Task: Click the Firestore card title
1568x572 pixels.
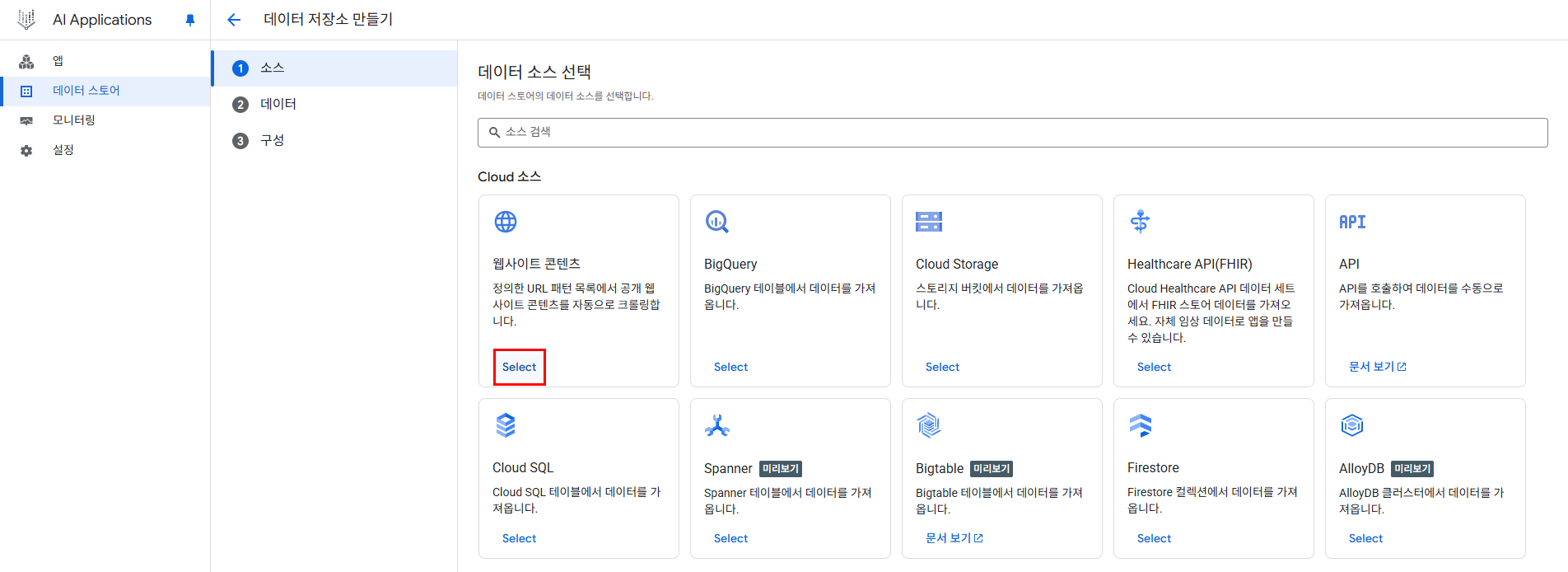Action: click(x=1153, y=467)
